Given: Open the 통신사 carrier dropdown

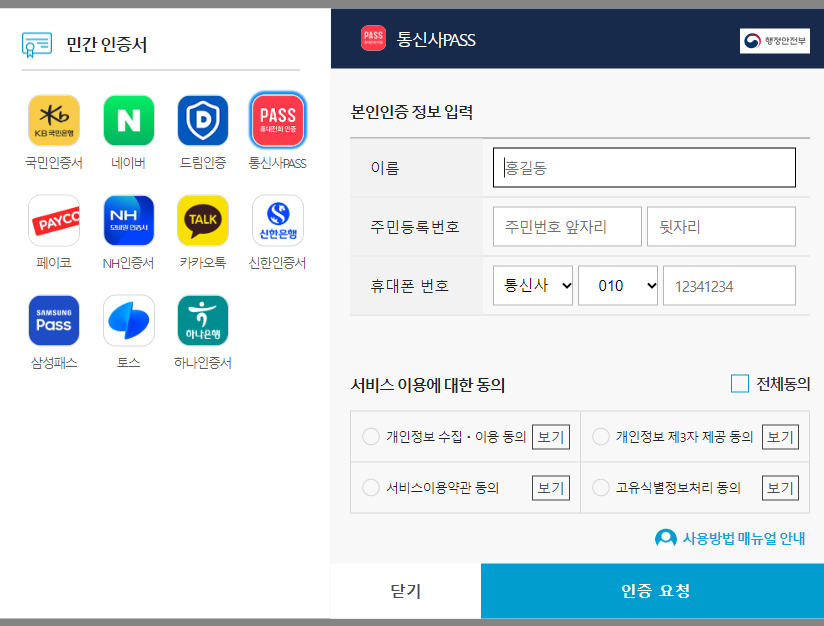Looking at the screenshot, I should click(533, 285).
